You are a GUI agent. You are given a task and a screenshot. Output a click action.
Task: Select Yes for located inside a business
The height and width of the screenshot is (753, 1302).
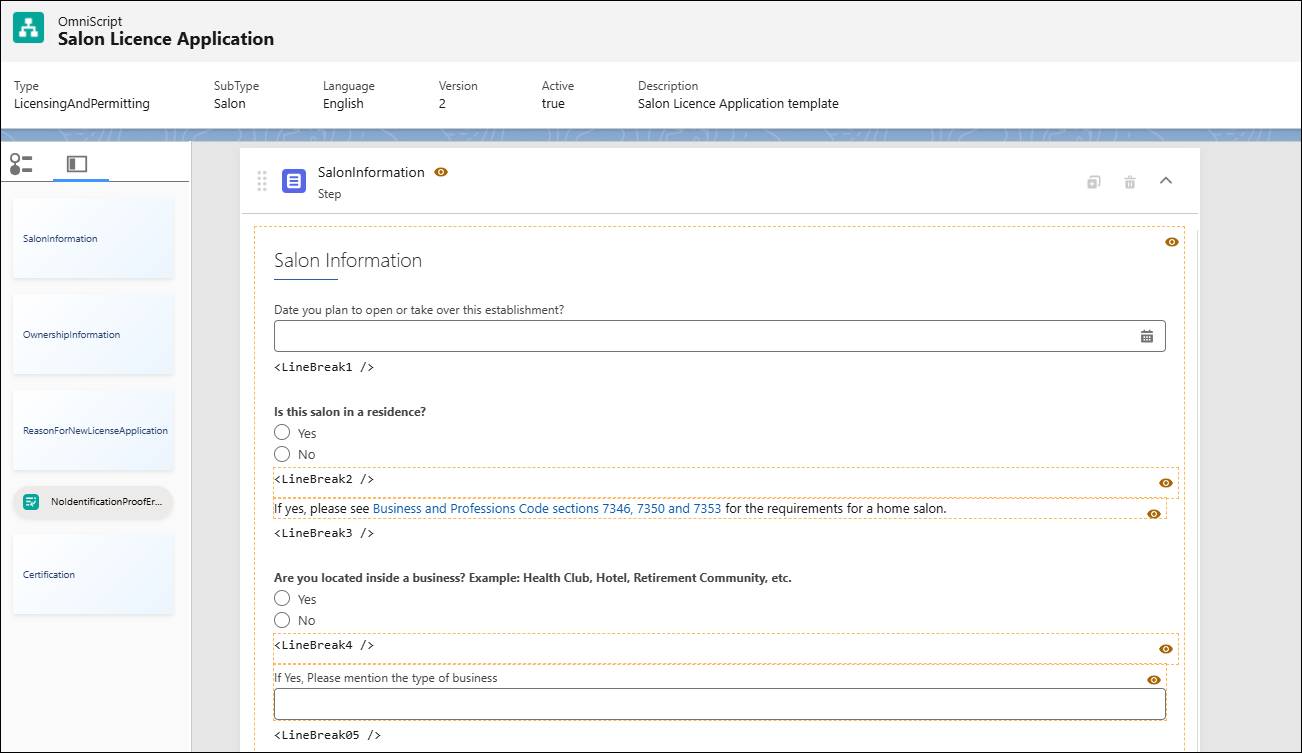282,599
